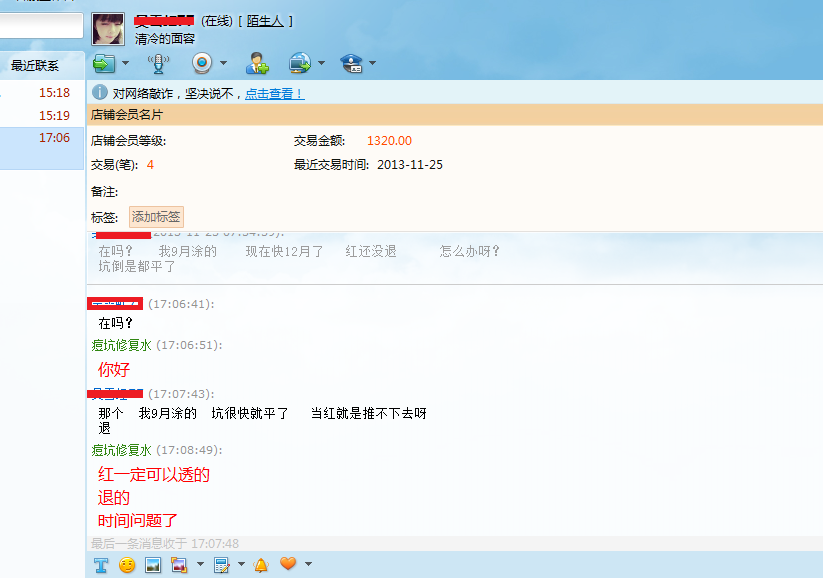Click the send file folder icon
This screenshot has width=823, height=578.
pyautogui.click(x=103, y=64)
